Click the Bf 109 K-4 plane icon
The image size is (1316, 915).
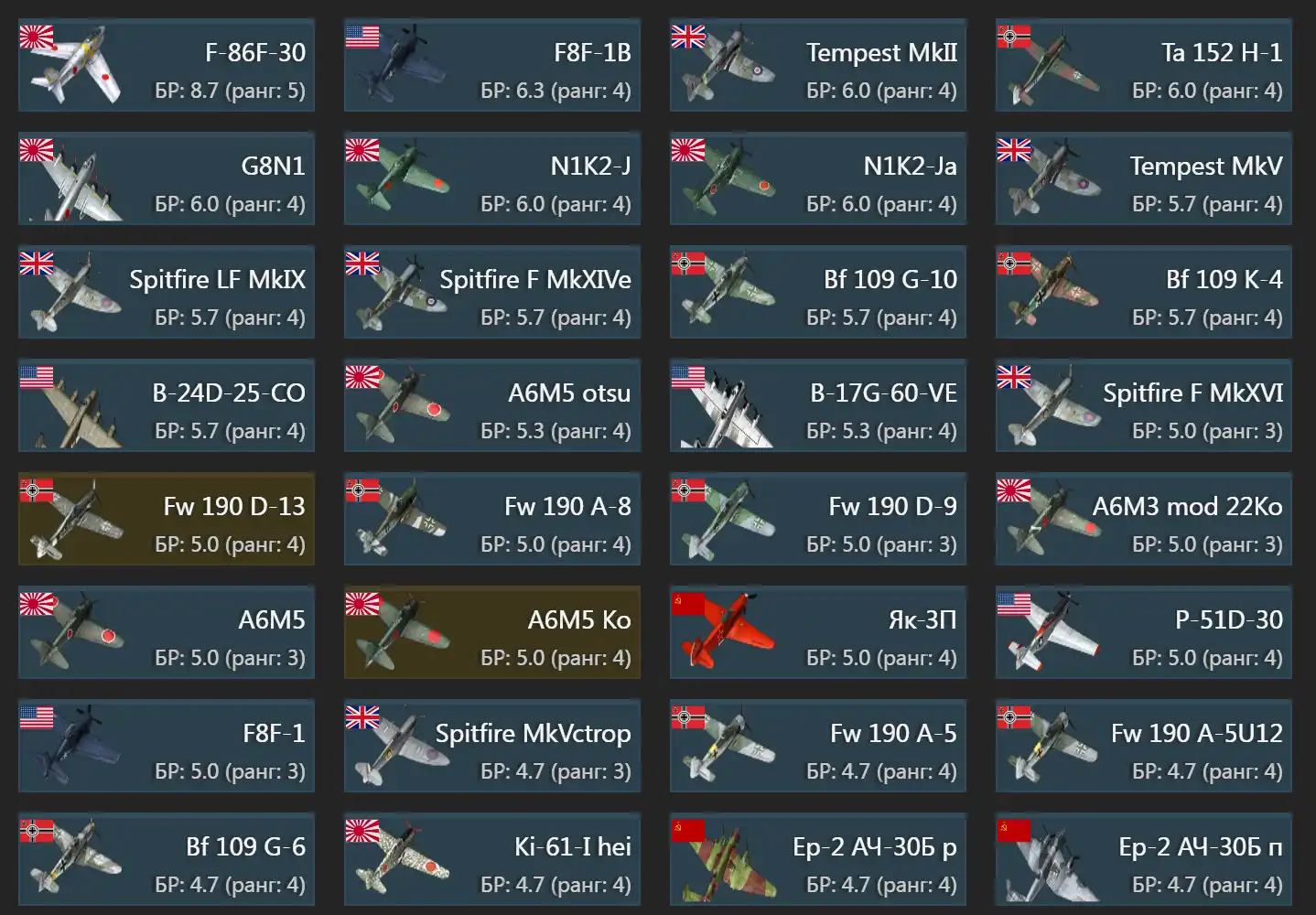pos(1052,291)
